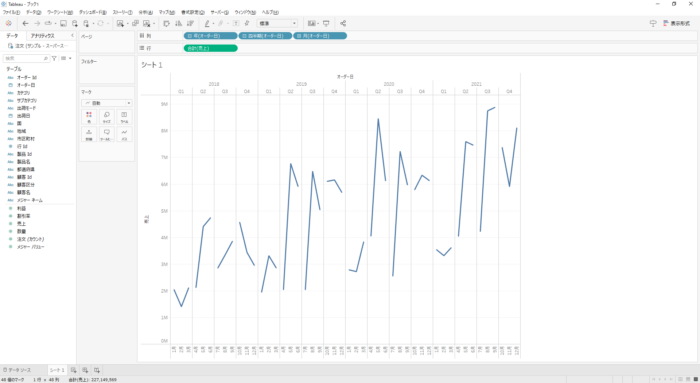Select the シート 1 sheet tab
Viewport: 700px width, 383px height.
tap(57, 370)
